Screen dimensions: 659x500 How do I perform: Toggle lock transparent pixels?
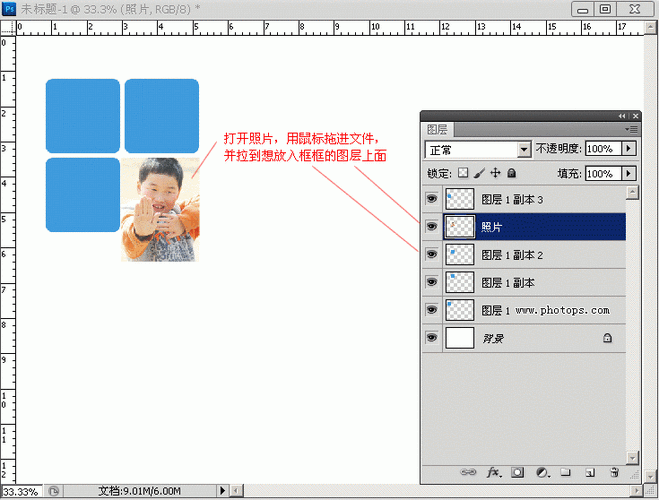pyautogui.click(x=462, y=173)
